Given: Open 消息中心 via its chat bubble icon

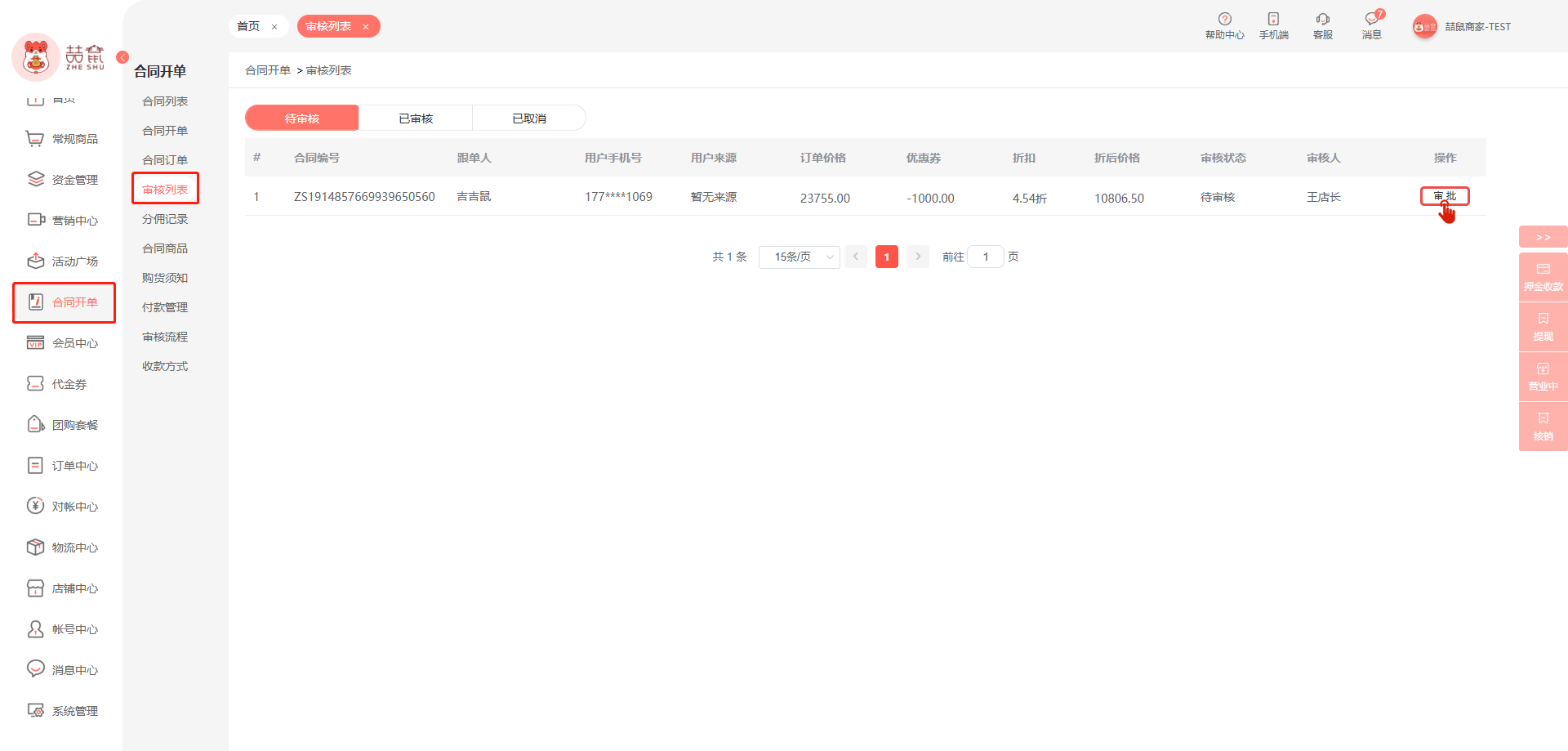Looking at the screenshot, I should click(35, 670).
